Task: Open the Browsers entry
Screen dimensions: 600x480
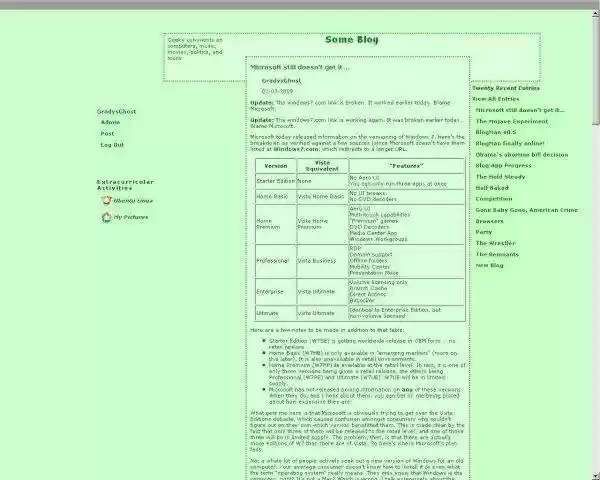Action: [x=489, y=221]
